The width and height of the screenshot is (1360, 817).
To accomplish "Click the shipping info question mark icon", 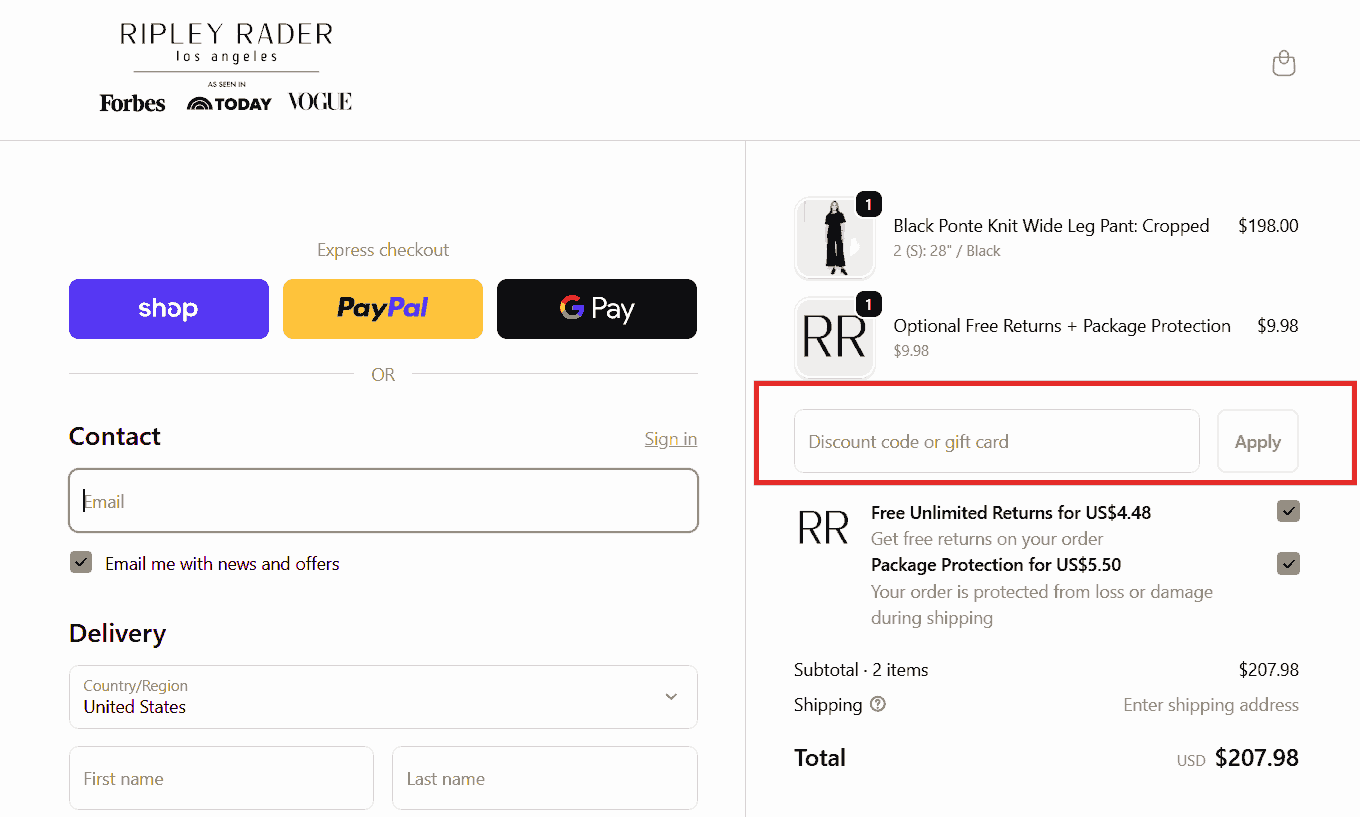I will point(878,704).
